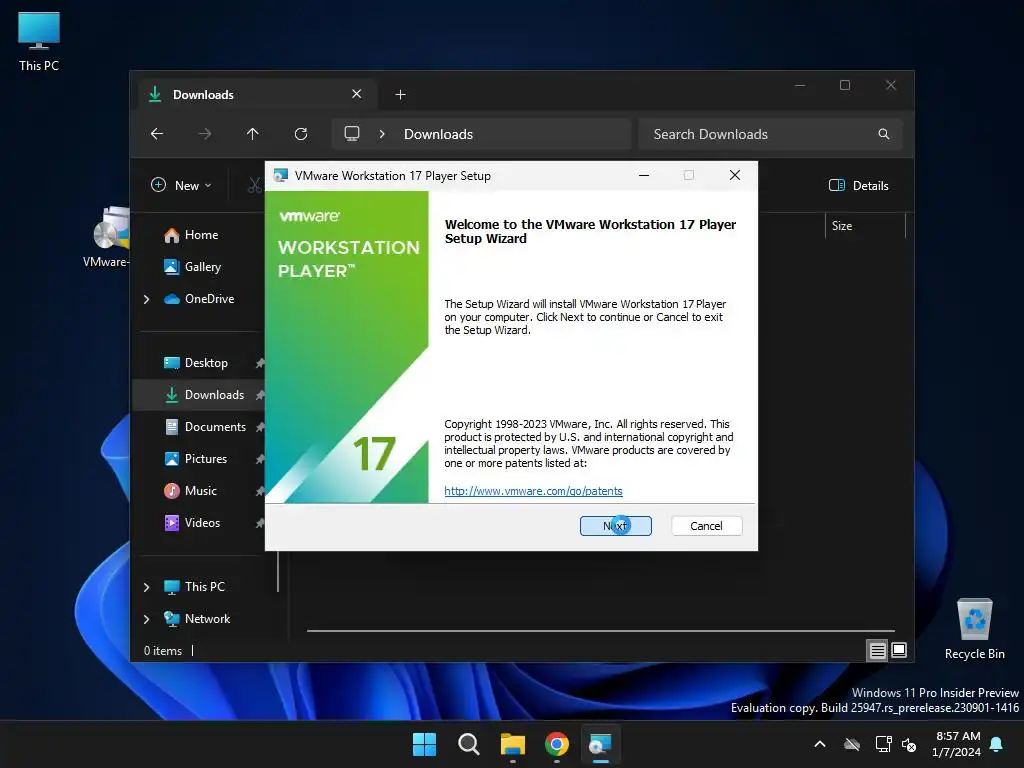The image size is (1024, 768).
Task: Open Gallery in the navigation pane
Action: (x=202, y=267)
